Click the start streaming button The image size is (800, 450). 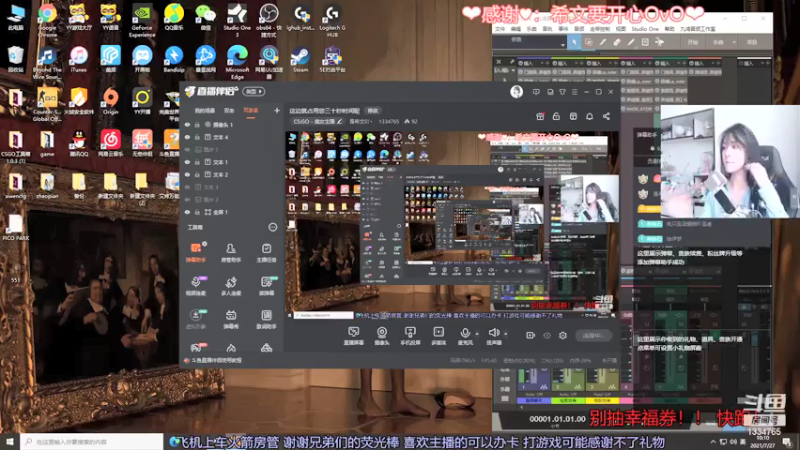(x=593, y=335)
